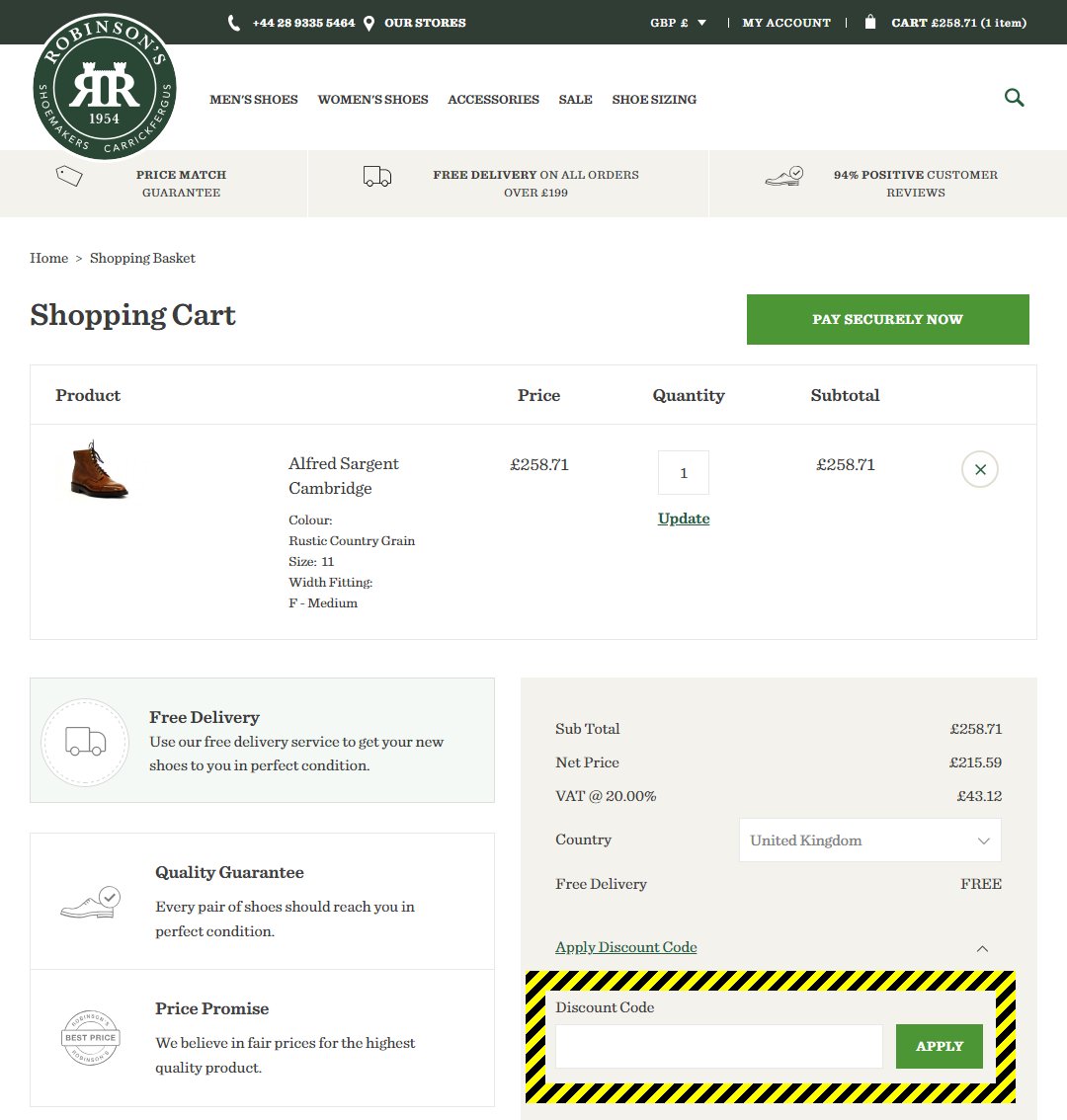
Task: Click the shoe icon beside customer reviews
Action: (x=784, y=176)
